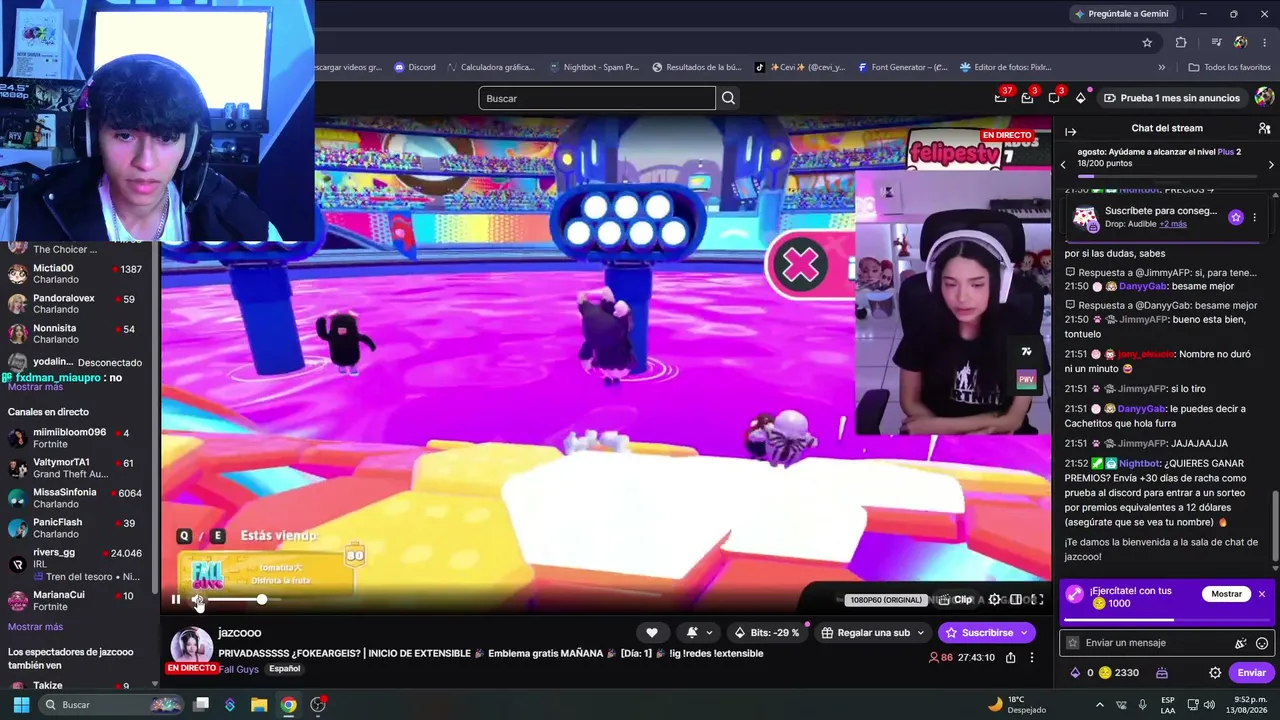Open the video player settings gear
The image size is (1280, 720).
click(994, 600)
